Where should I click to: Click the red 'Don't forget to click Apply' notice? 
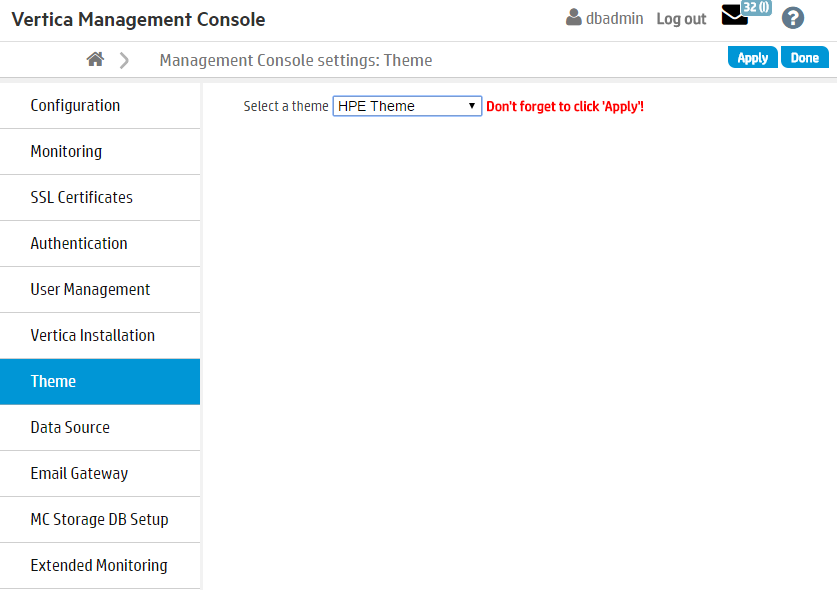[x=565, y=106]
